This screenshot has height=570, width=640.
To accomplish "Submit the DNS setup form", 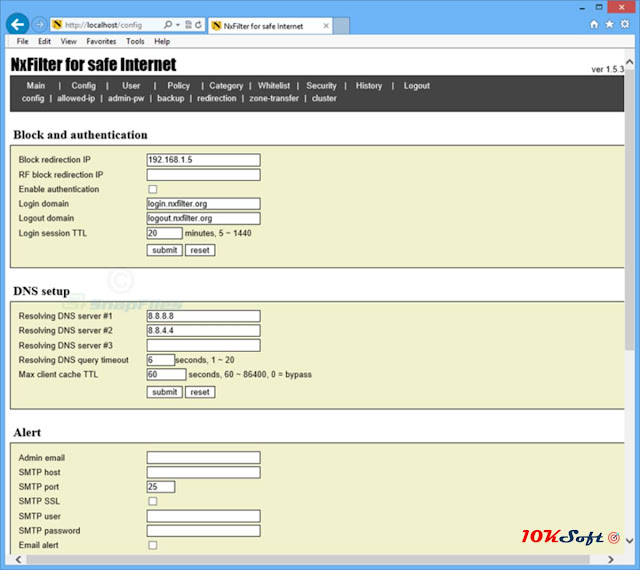I will (x=164, y=392).
